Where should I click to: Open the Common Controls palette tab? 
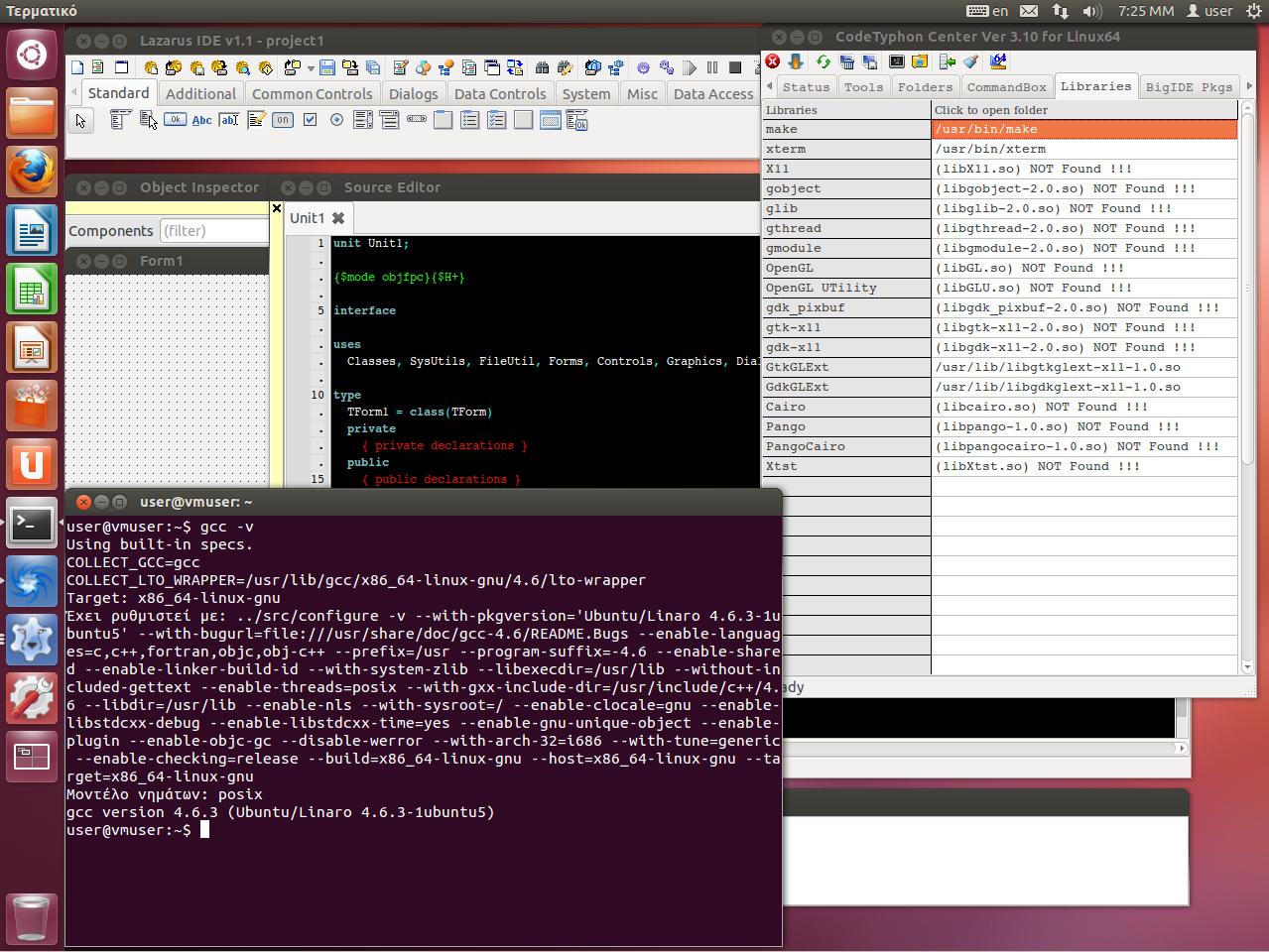312,94
